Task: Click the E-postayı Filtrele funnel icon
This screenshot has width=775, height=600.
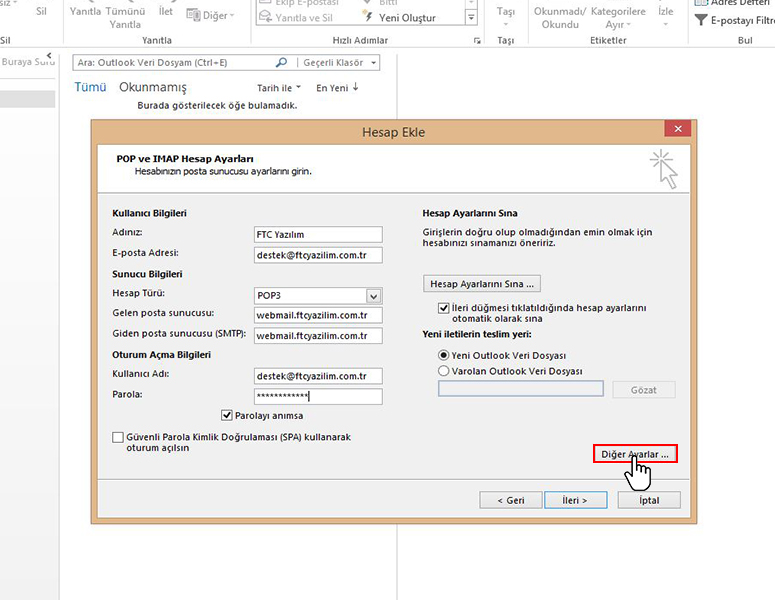Action: tap(702, 19)
